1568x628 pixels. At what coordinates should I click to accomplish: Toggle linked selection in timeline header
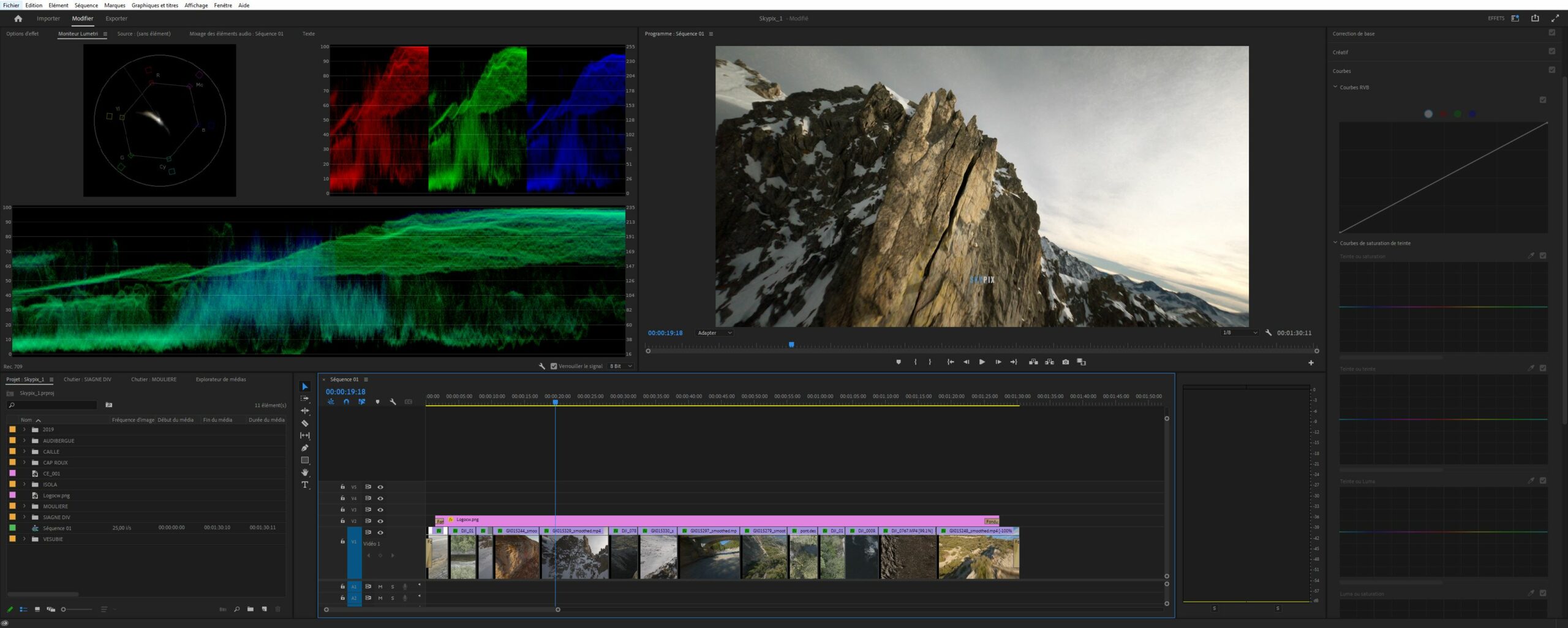click(x=362, y=402)
